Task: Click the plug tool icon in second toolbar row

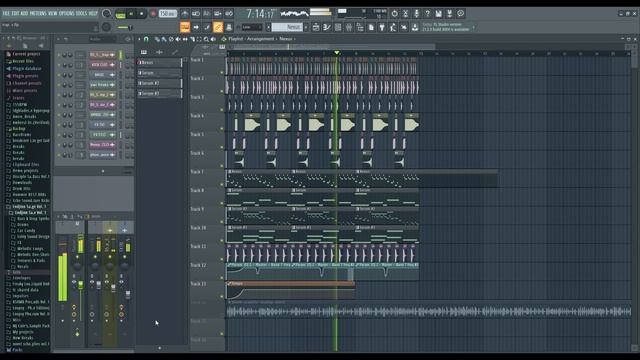Action: tap(382, 27)
